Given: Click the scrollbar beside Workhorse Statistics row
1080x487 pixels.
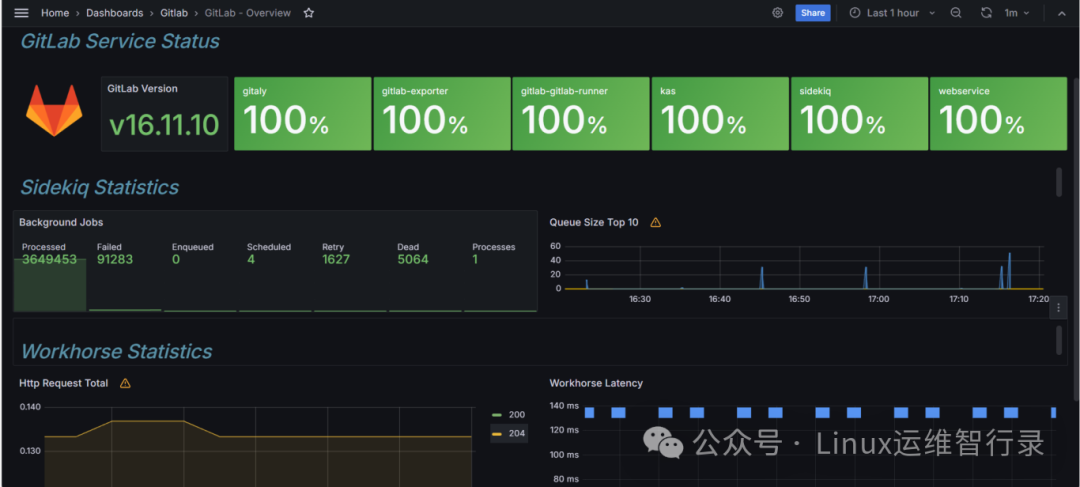Looking at the screenshot, I should coord(1059,341).
